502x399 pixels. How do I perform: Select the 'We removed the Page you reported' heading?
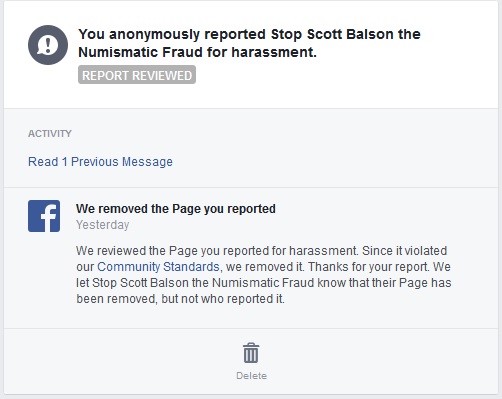click(x=176, y=209)
